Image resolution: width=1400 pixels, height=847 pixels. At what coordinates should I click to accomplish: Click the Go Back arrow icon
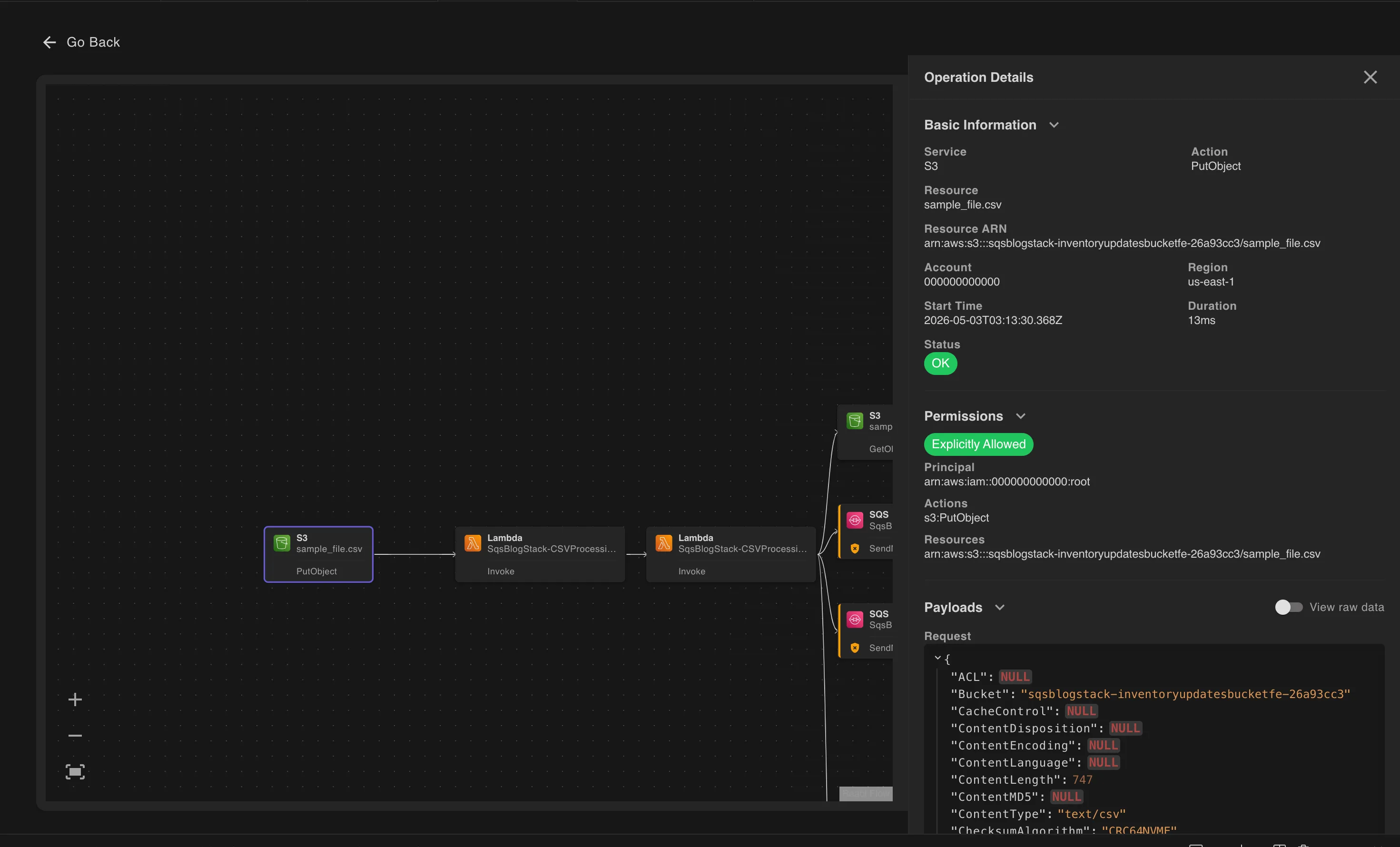[49, 43]
